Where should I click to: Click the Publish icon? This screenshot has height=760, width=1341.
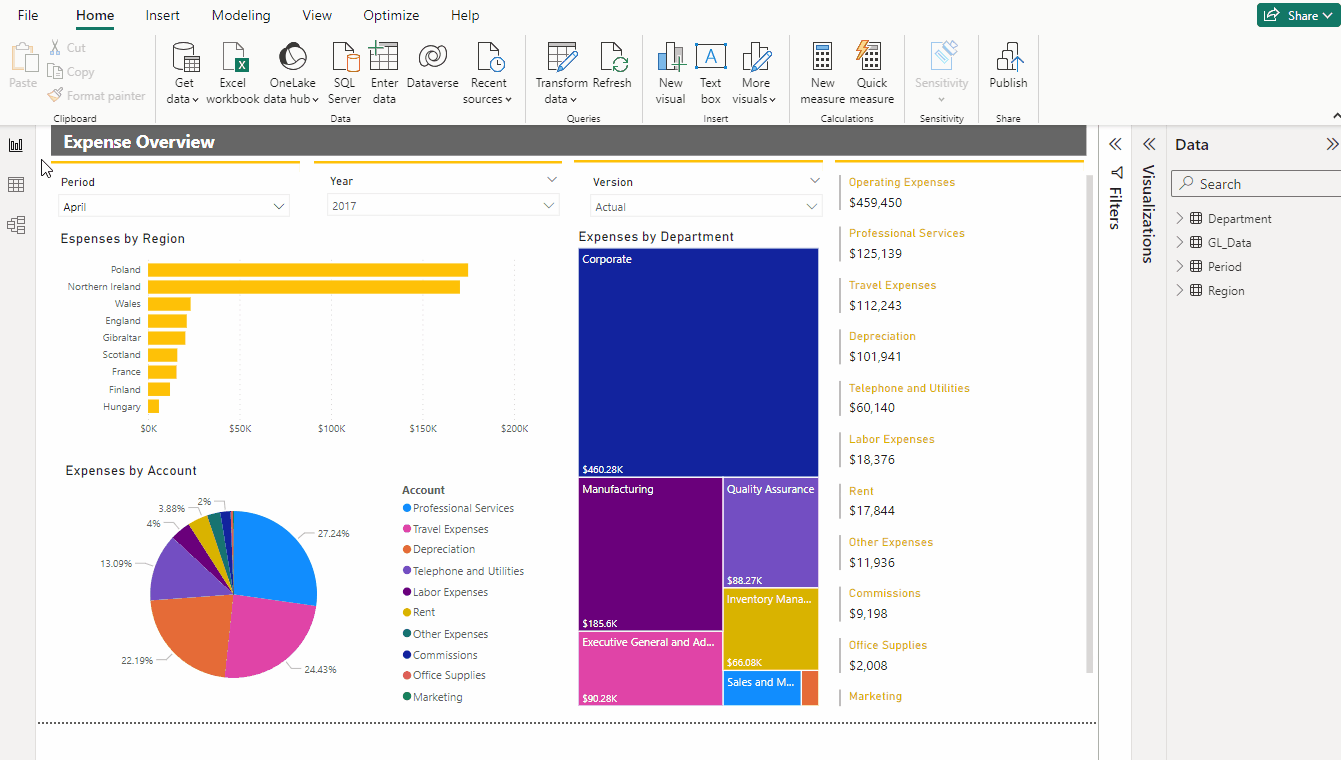click(x=1008, y=57)
